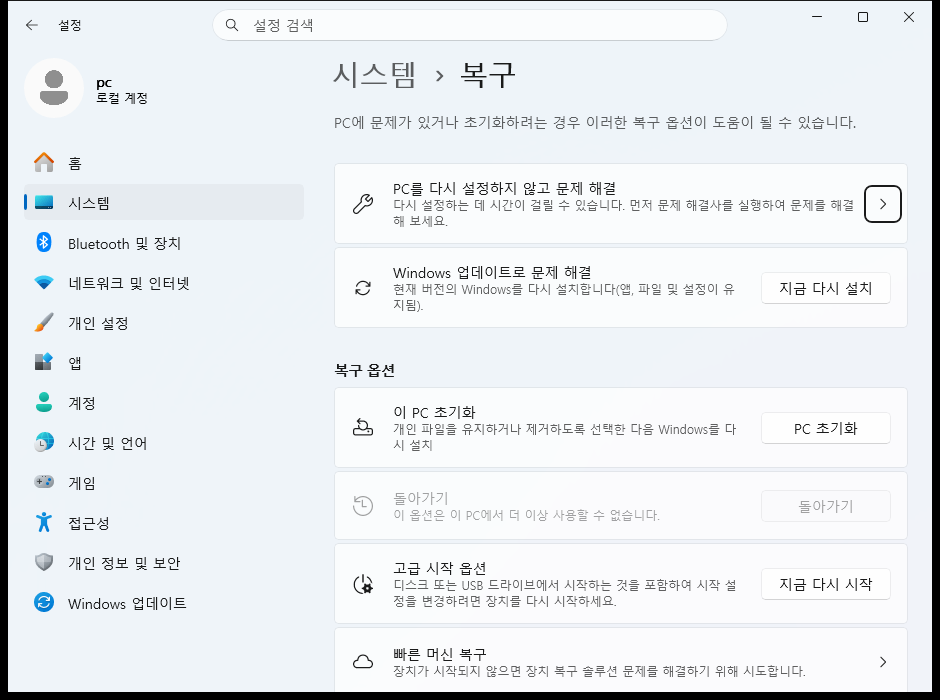Click the 시간 및 언어 clock icon

[x=44, y=442]
